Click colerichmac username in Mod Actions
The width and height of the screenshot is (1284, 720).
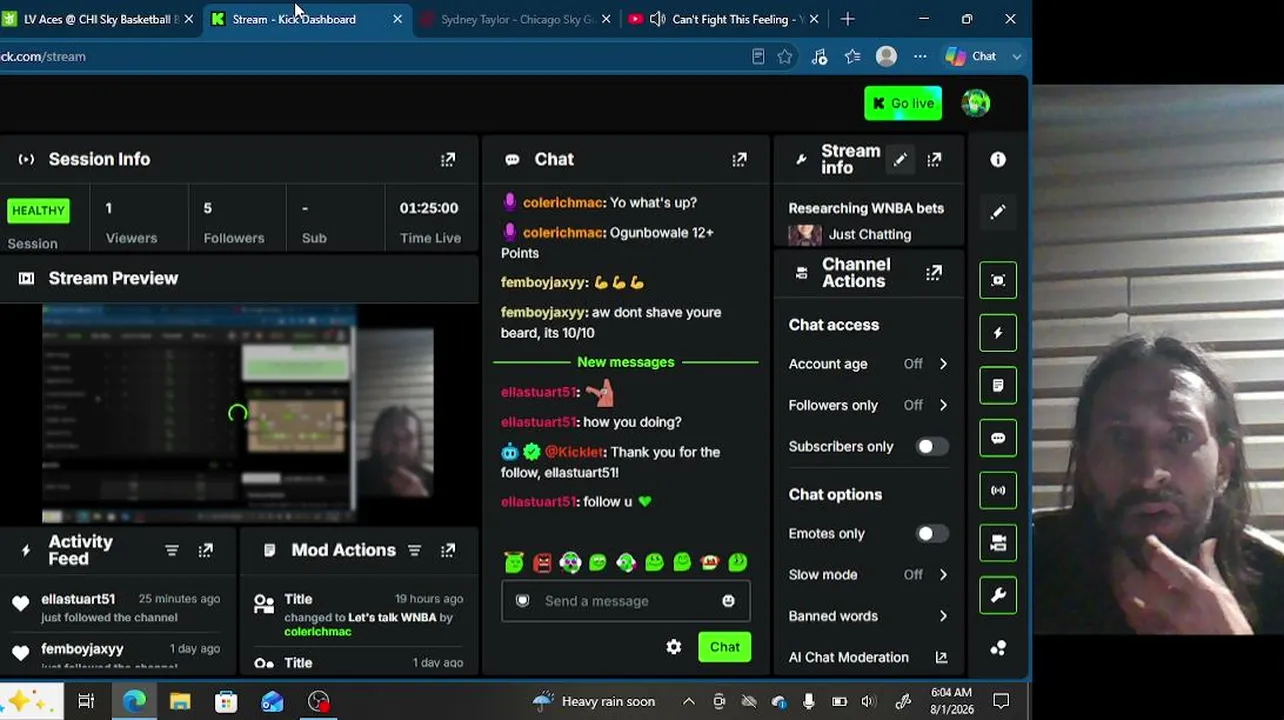[318, 632]
